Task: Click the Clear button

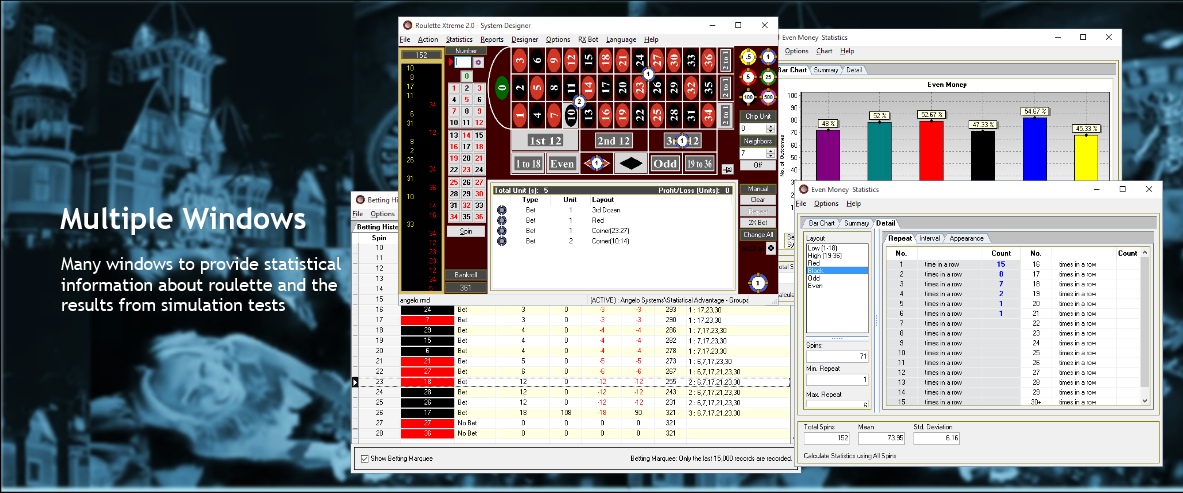Action: (x=757, y=200)
